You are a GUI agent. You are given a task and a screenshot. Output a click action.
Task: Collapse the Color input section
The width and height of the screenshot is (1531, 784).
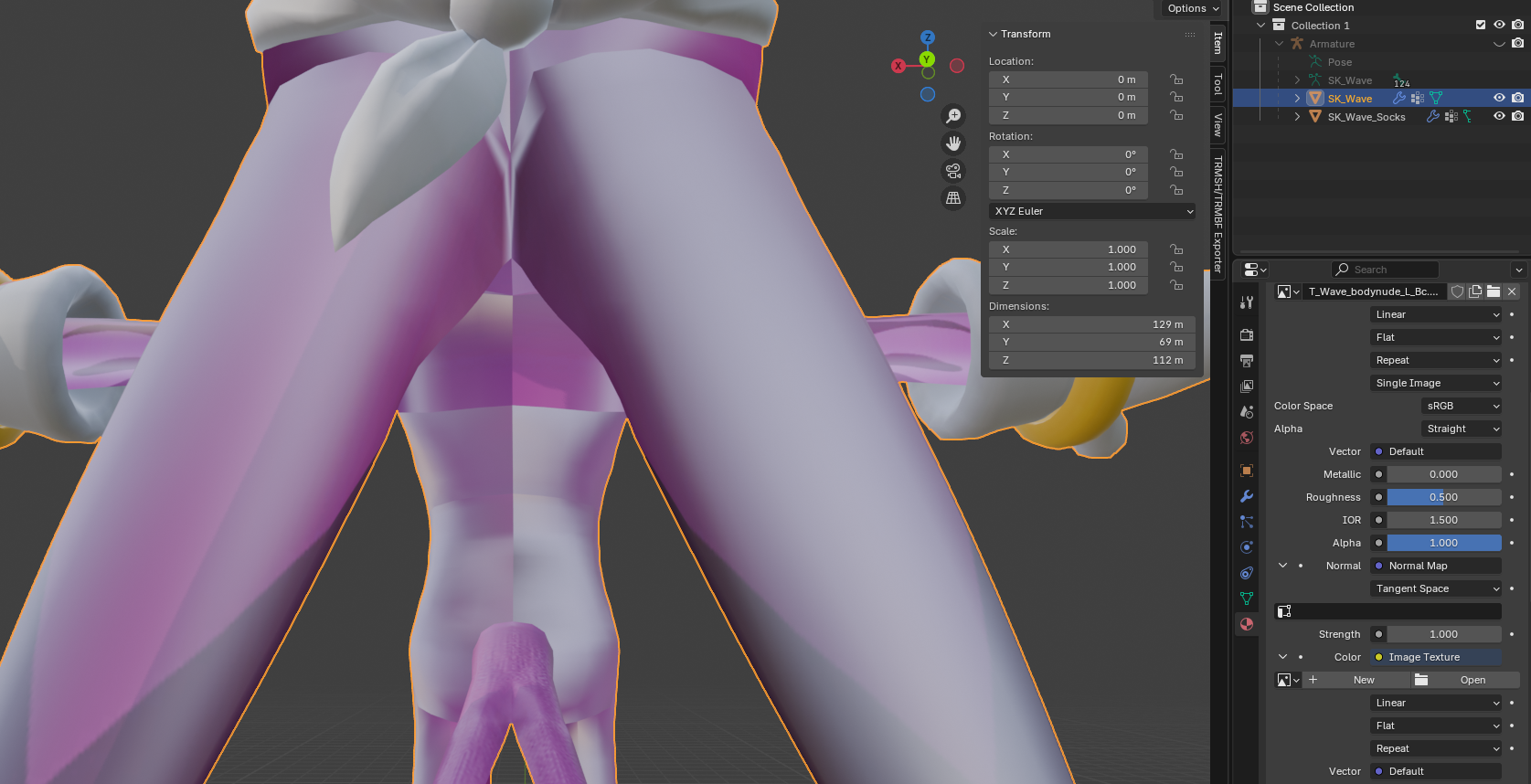[x=1282, y=657]
